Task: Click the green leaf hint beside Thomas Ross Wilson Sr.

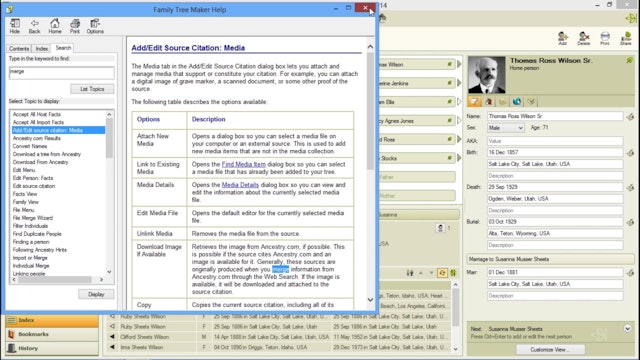Action: pos(630,60)
